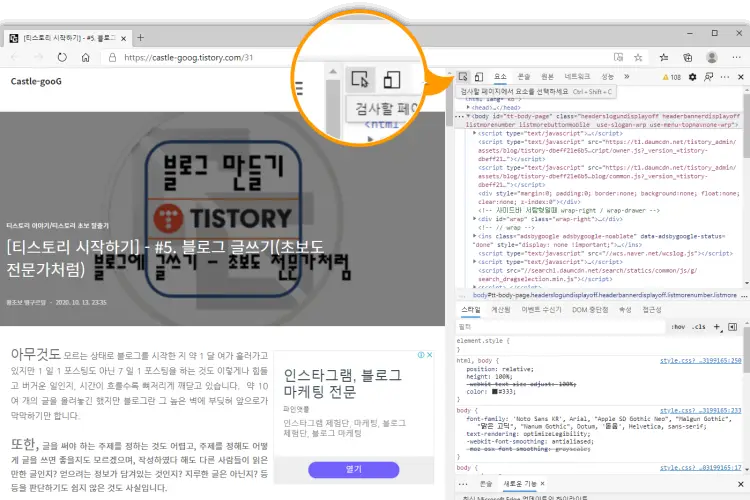
Task: Open the favorites list icon
Action: click(x=663, y=57)
